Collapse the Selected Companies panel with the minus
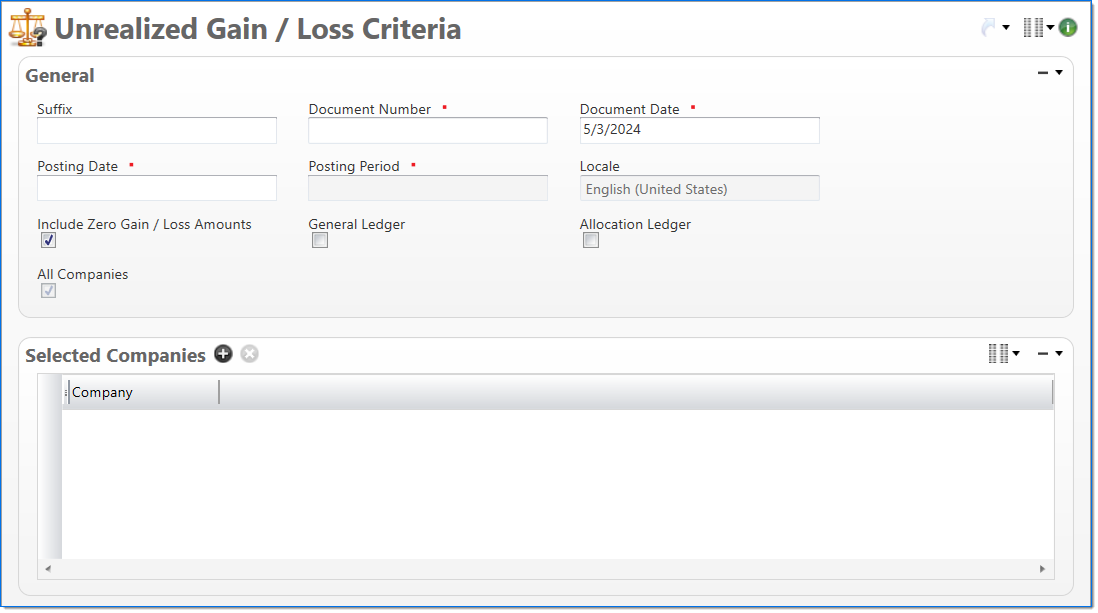 [x=1043, y=353]
